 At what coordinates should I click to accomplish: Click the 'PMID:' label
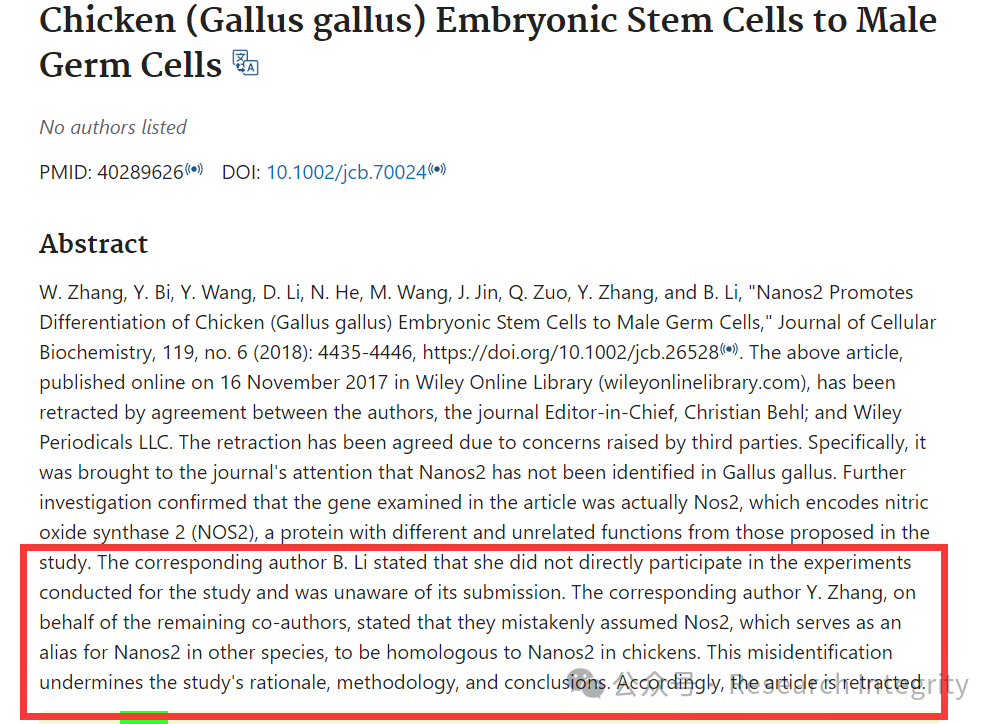click(66, 172)
